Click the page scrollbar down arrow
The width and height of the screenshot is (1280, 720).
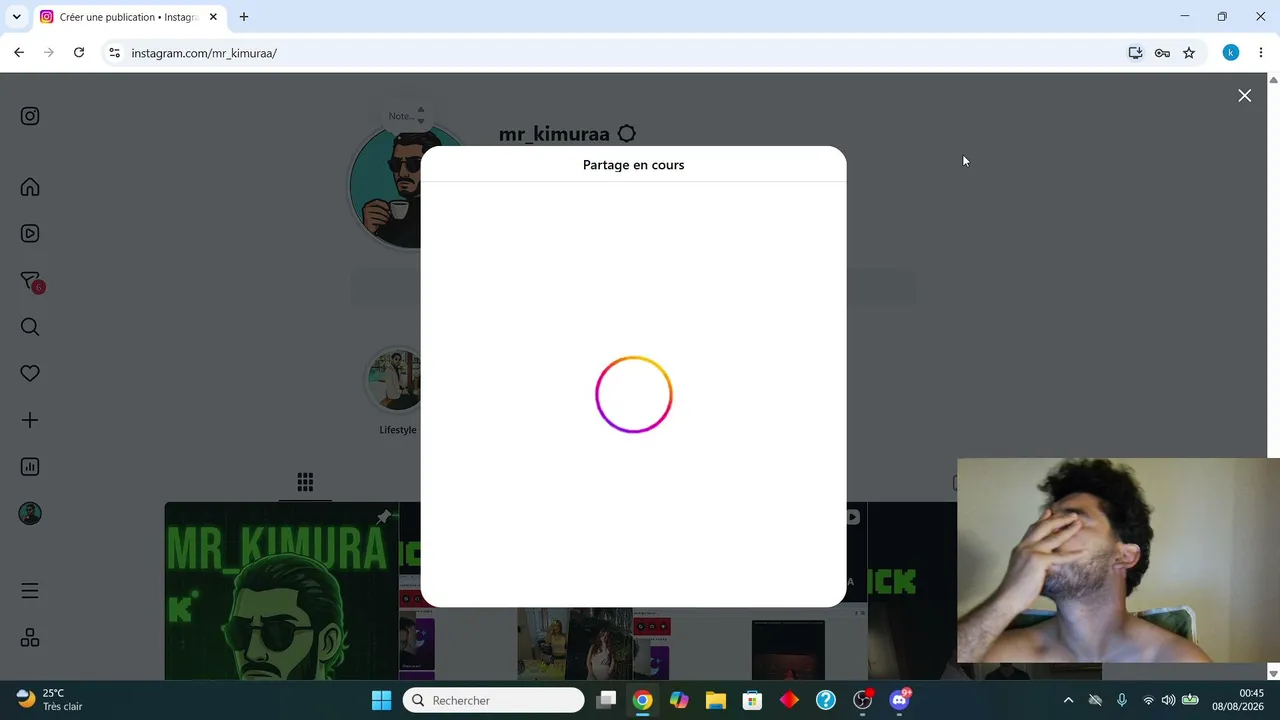tap(1273, 674)
